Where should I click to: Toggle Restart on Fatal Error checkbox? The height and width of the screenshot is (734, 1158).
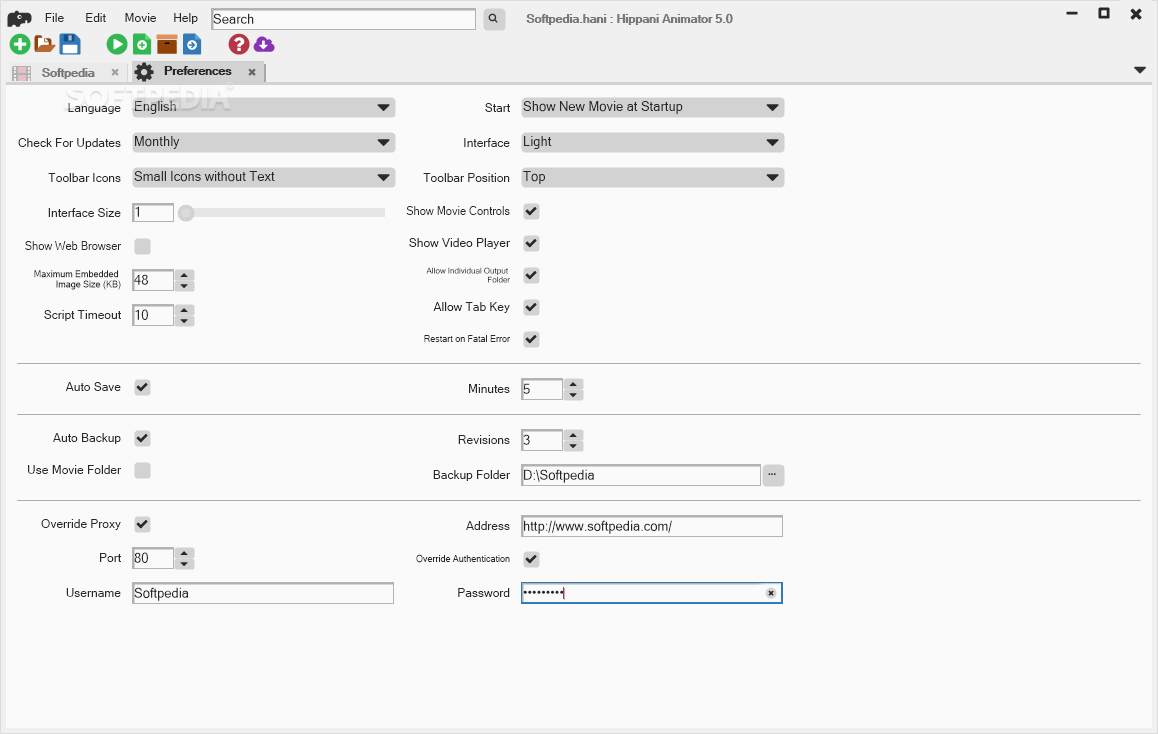click(531, 339)
